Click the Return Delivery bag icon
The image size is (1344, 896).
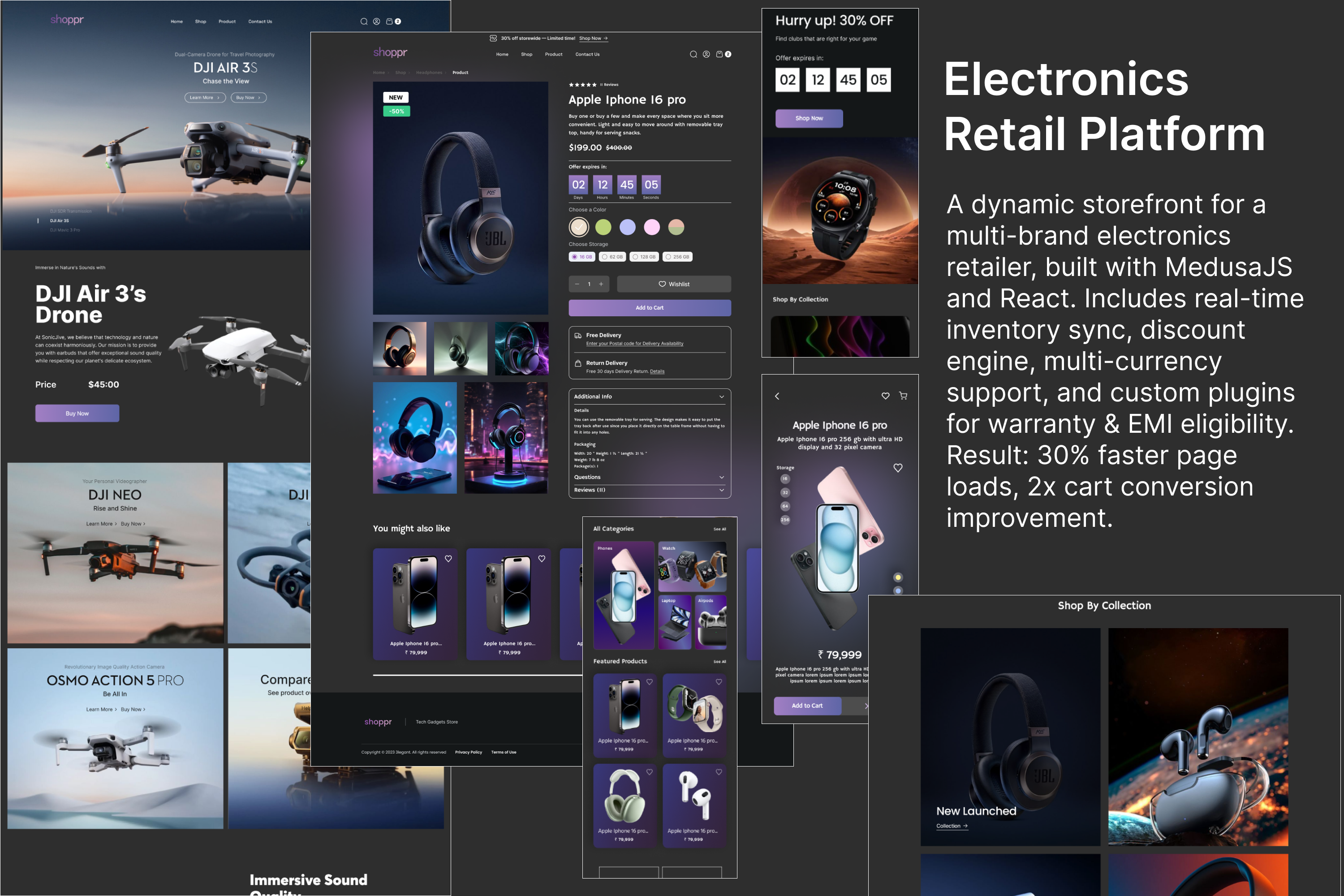tap(578, 363)
